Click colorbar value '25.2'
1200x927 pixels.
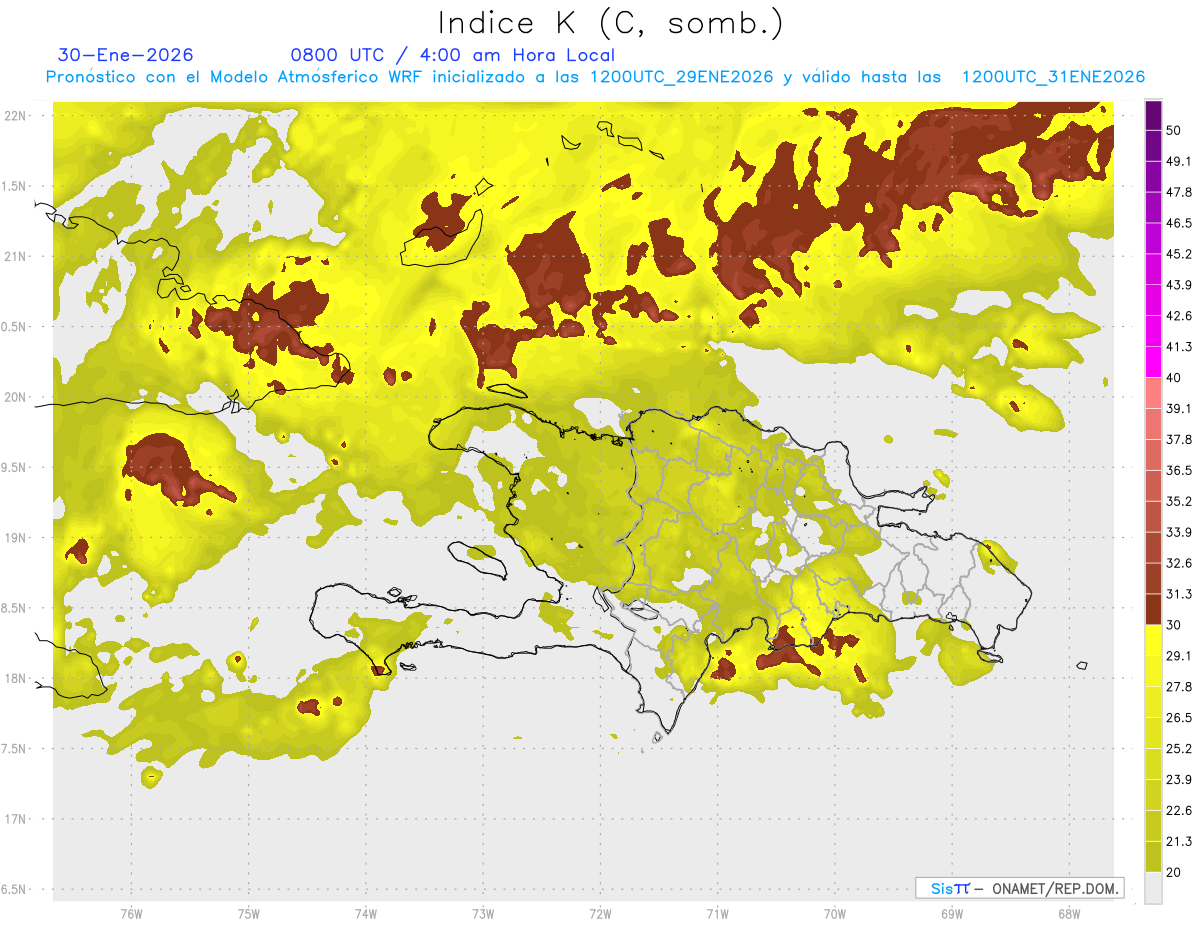tap(1179, 749)
